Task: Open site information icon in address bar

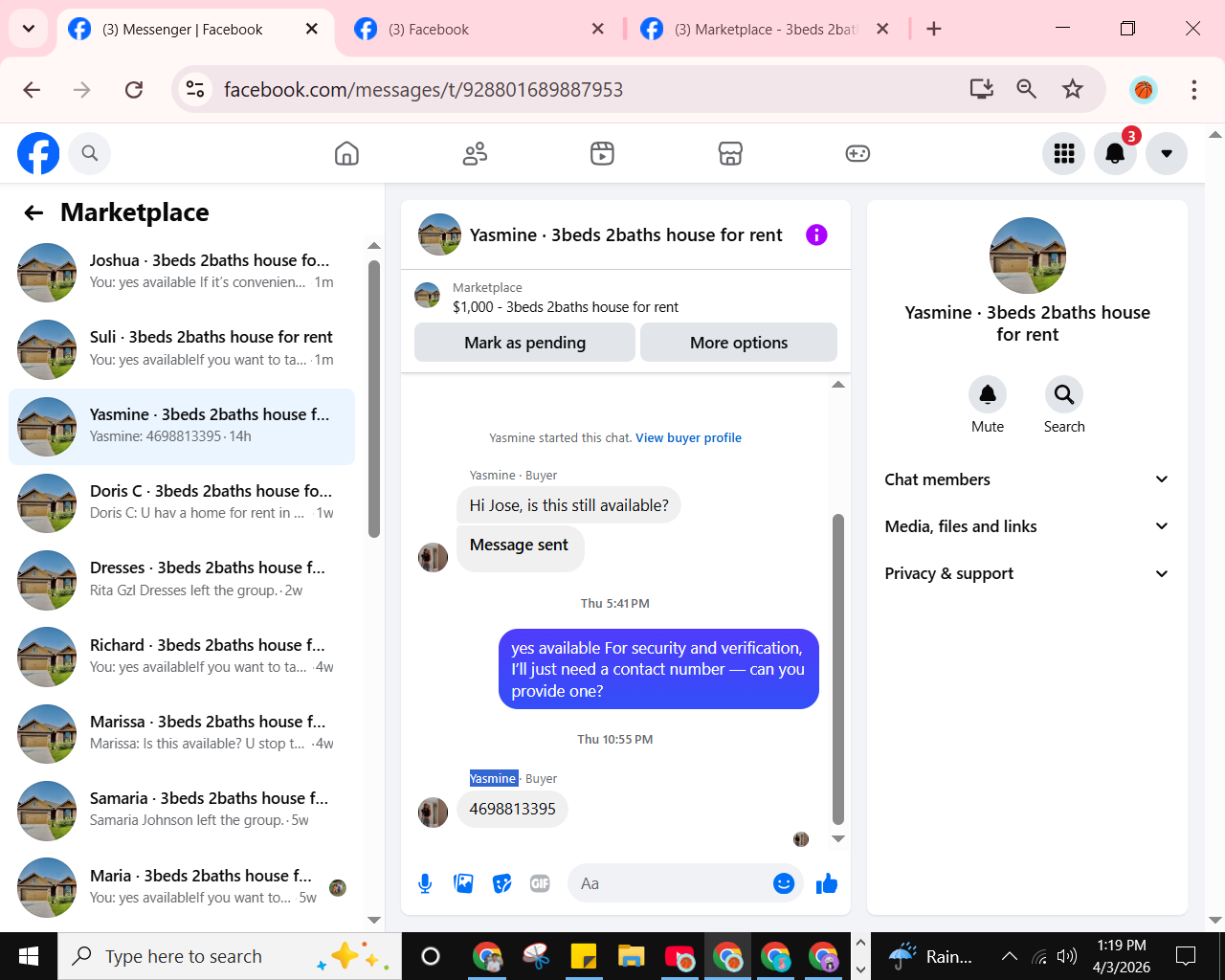Action: click(x=195, y=89)
